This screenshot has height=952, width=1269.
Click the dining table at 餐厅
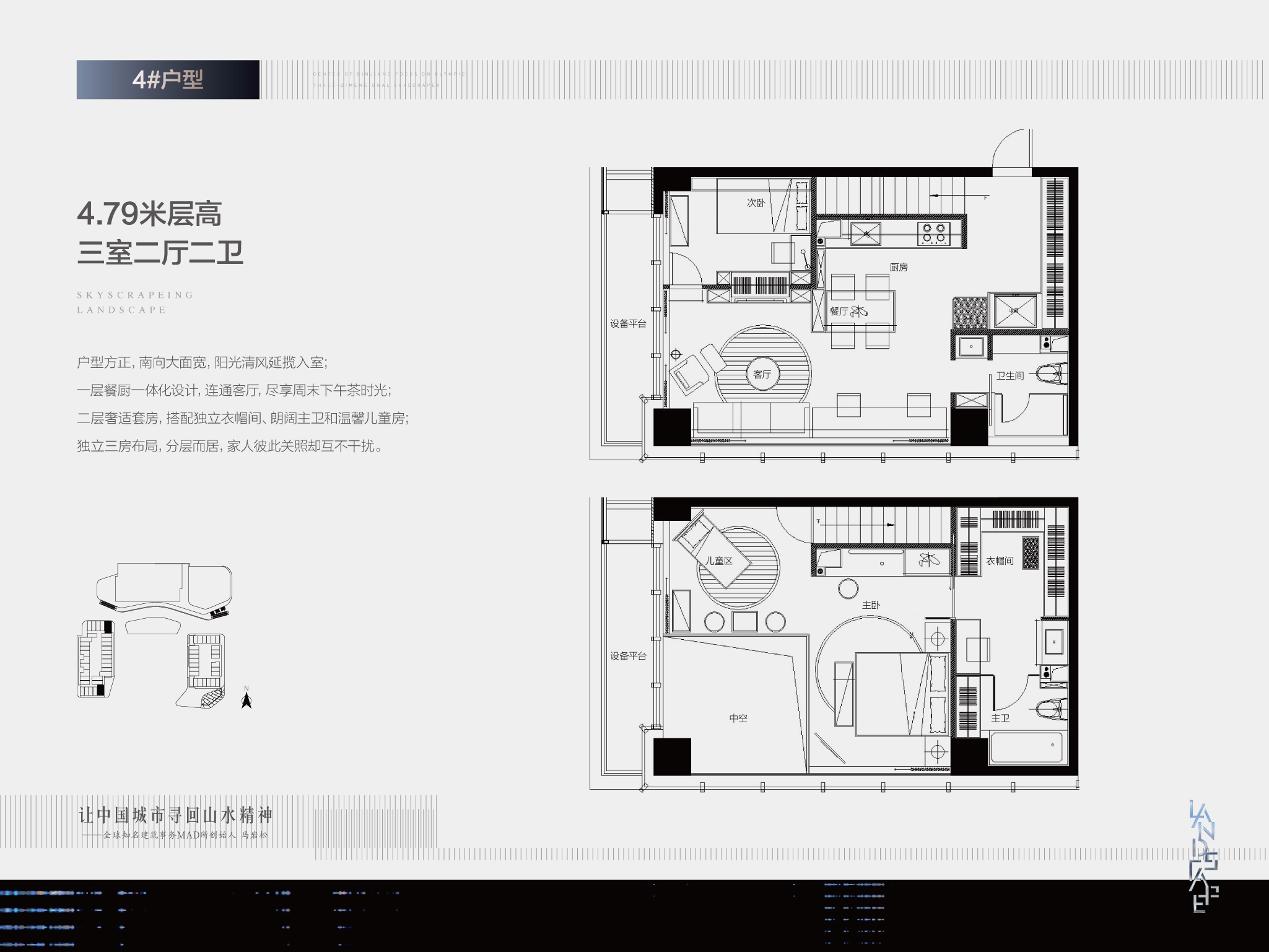point(861,311)
